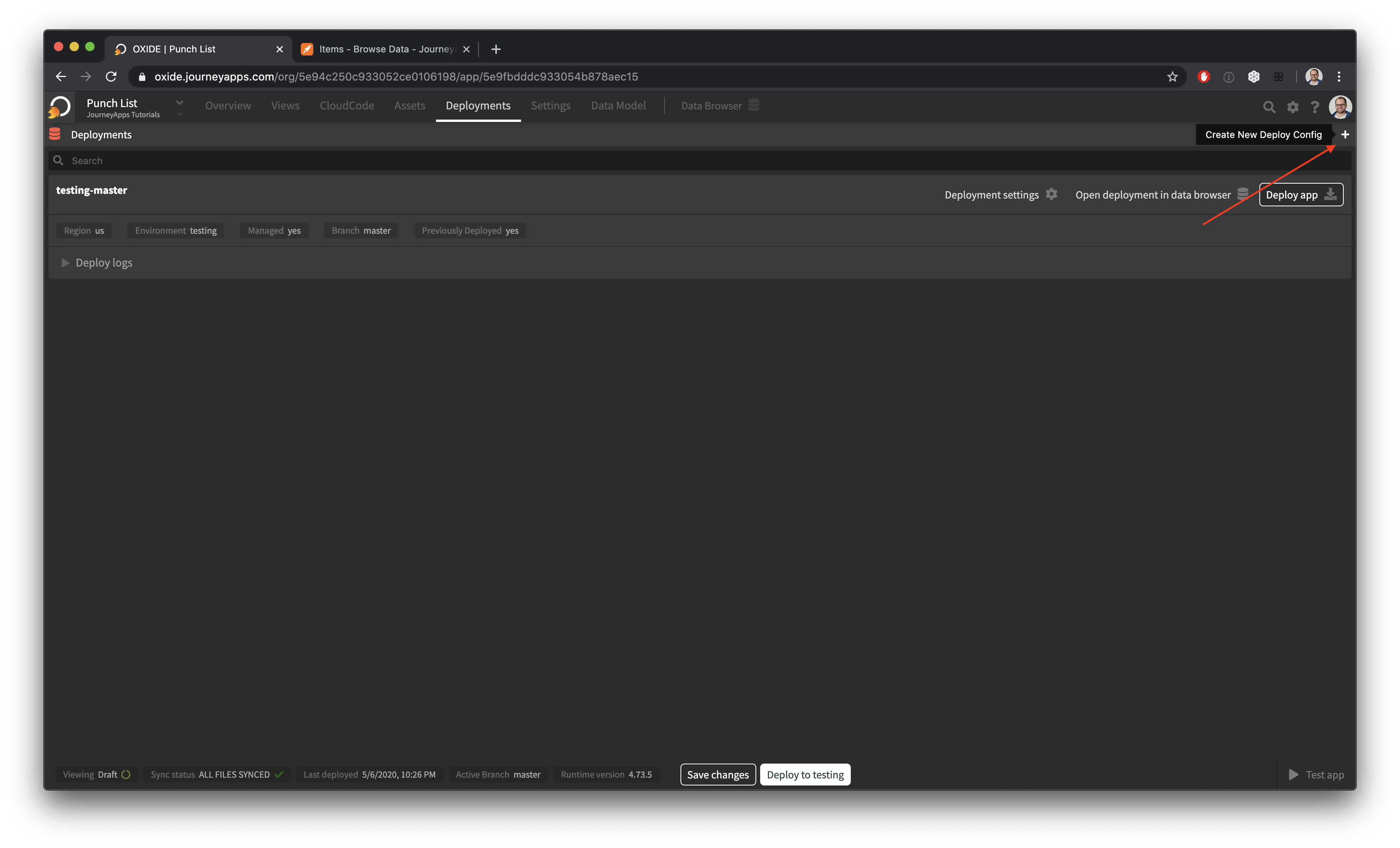This screenshot has width=1400, height=848.
Task: Open the Chrome three-dot menu
Action: pos(1339,77)
